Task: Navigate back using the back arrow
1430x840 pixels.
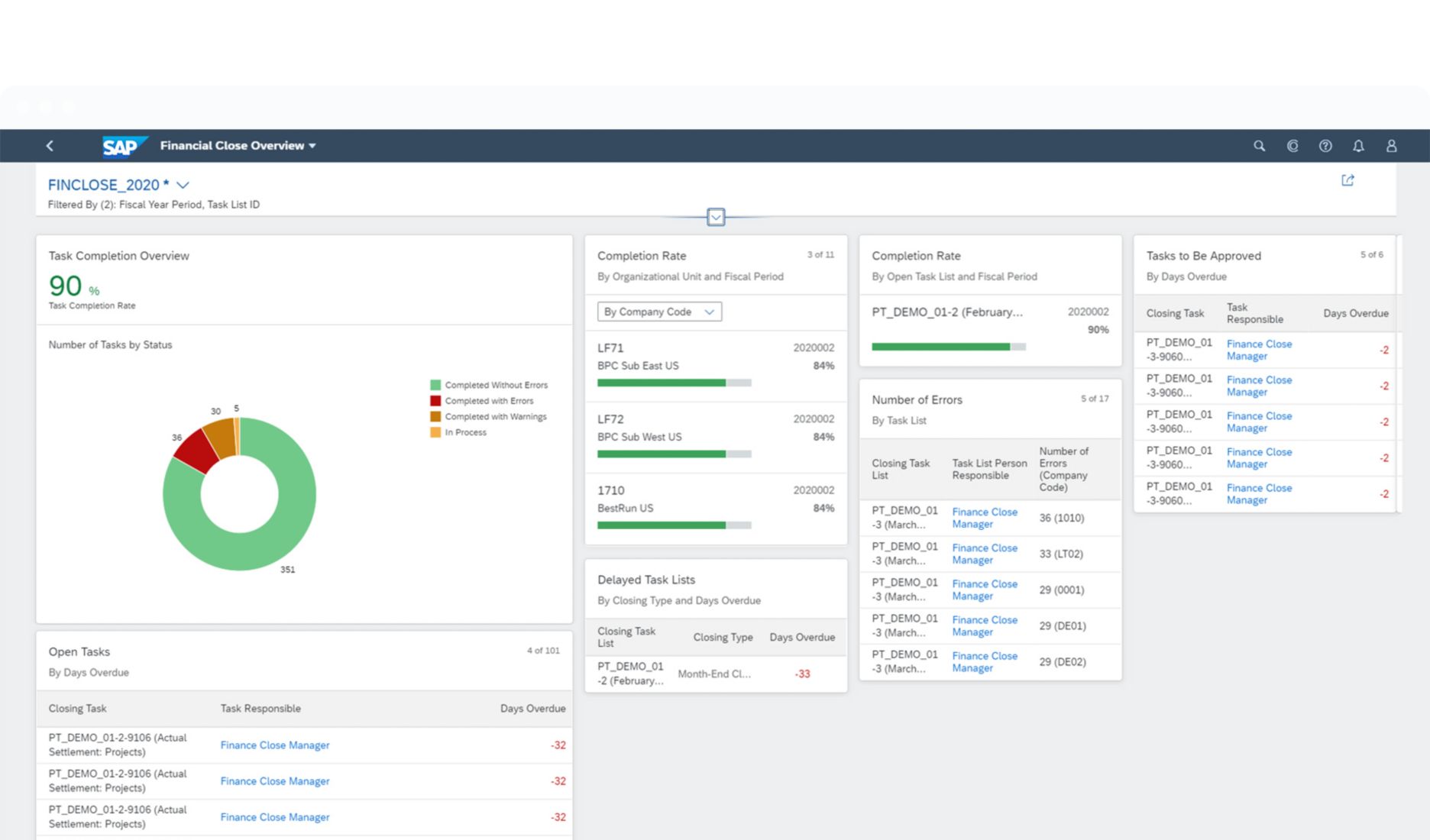Action: coord(50,145)
